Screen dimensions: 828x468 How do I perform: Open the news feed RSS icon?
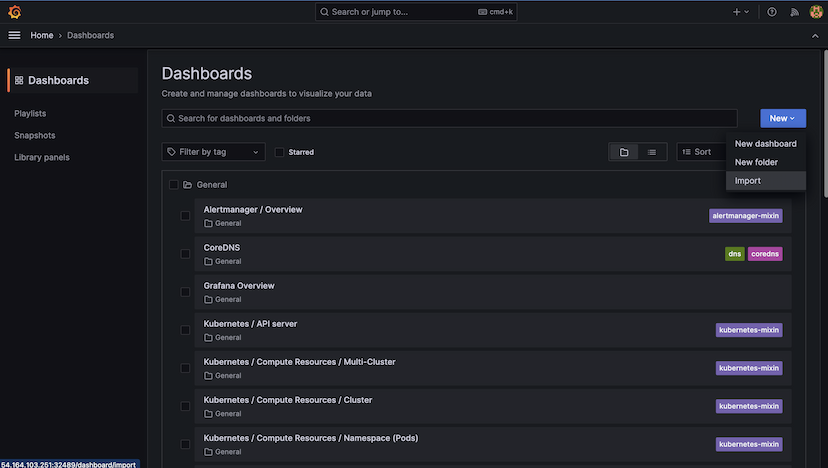pos(794,12)
